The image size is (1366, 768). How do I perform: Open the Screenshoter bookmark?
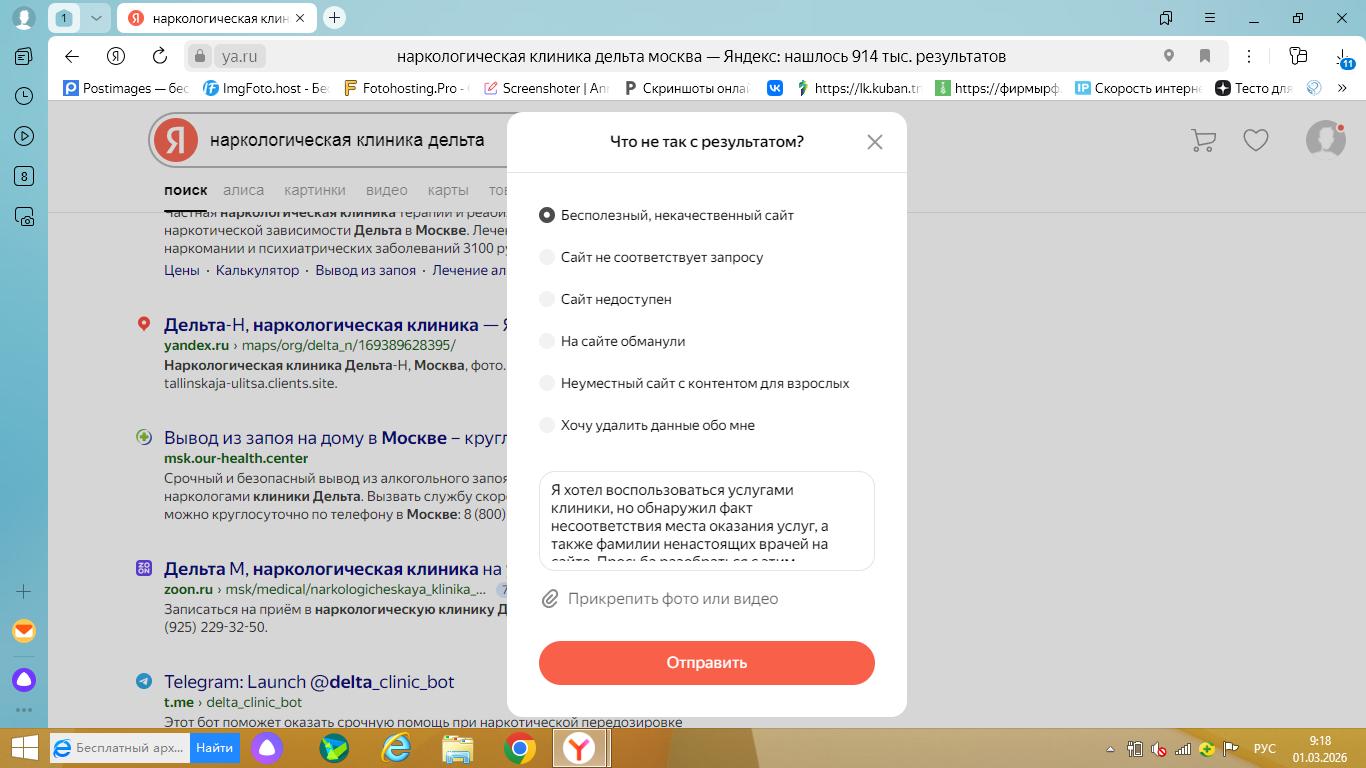[546, 88]
